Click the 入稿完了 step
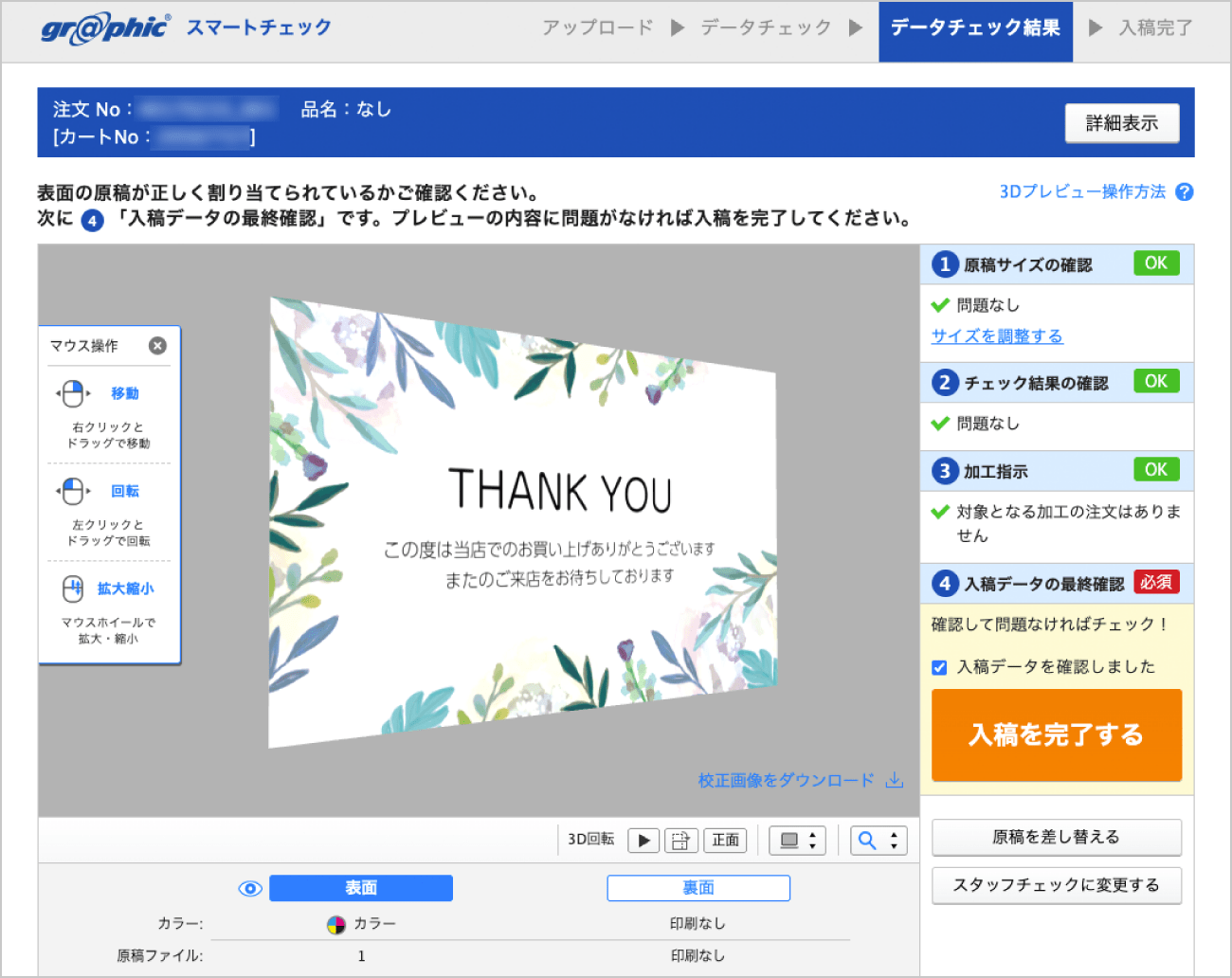 1156,28
